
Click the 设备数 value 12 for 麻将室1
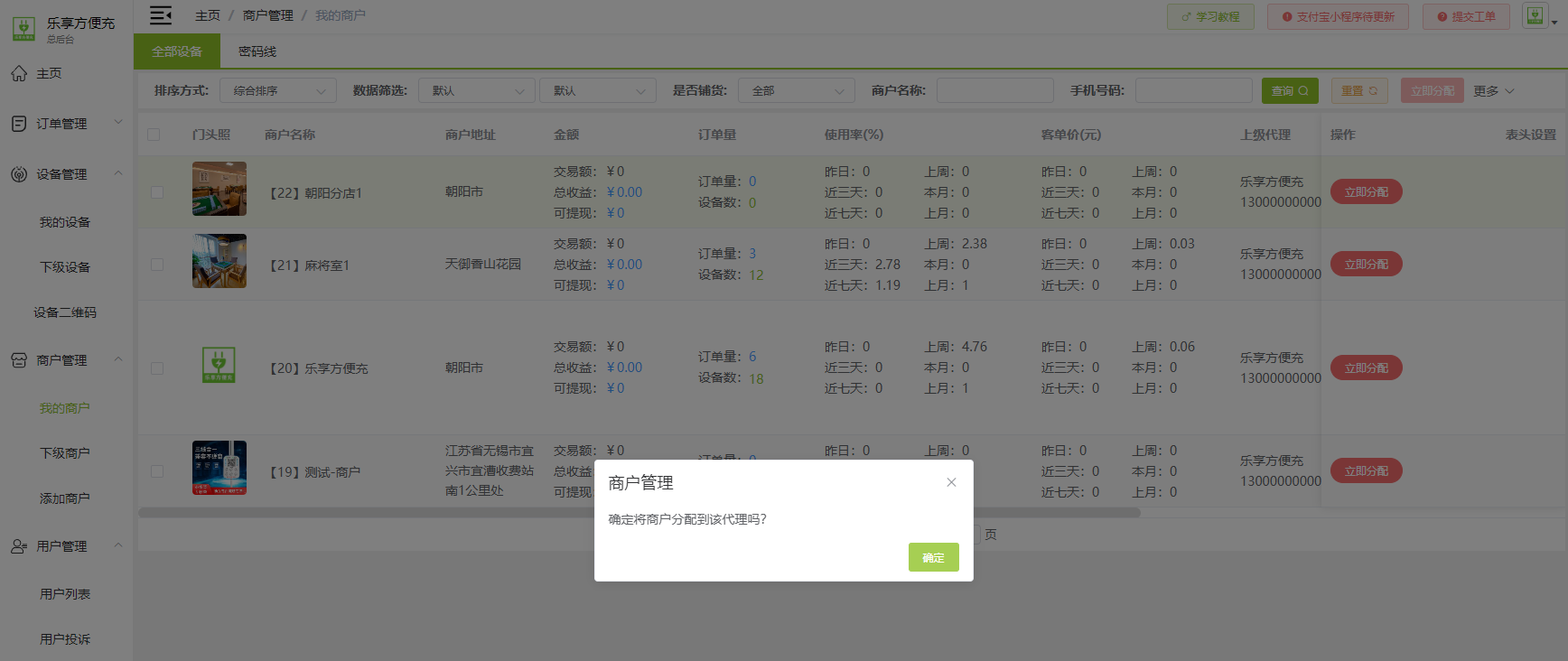click(756, 275)
